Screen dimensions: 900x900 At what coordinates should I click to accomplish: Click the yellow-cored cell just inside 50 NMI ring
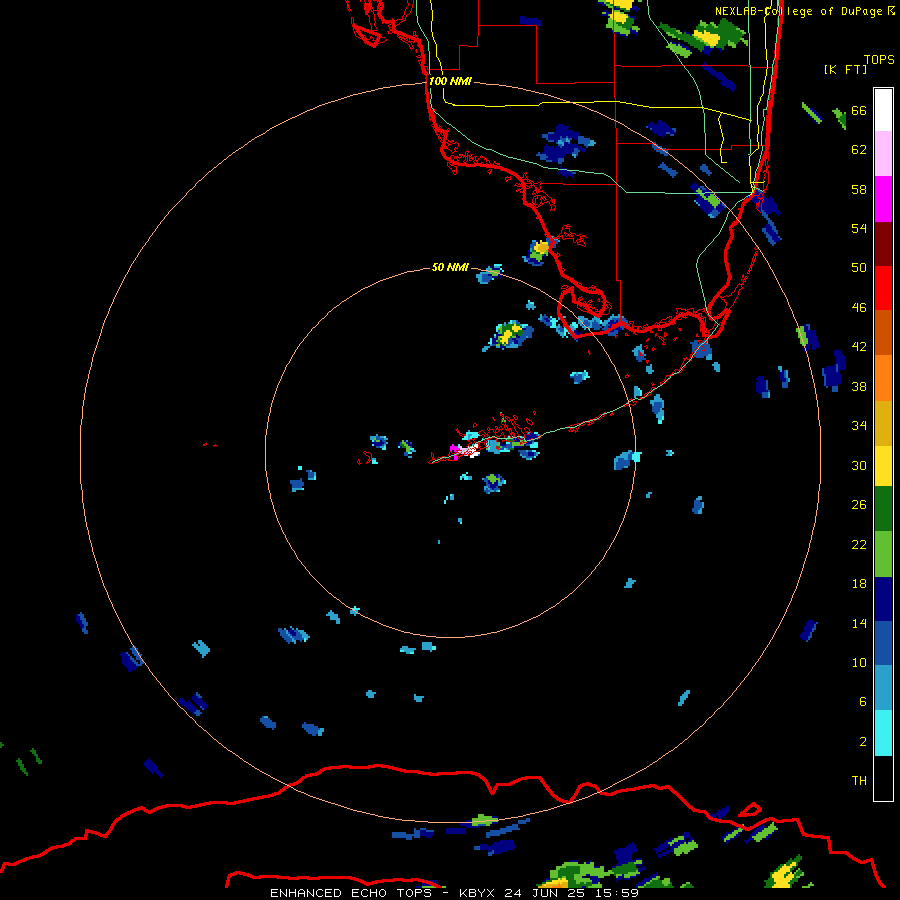(x=509, y=335)
